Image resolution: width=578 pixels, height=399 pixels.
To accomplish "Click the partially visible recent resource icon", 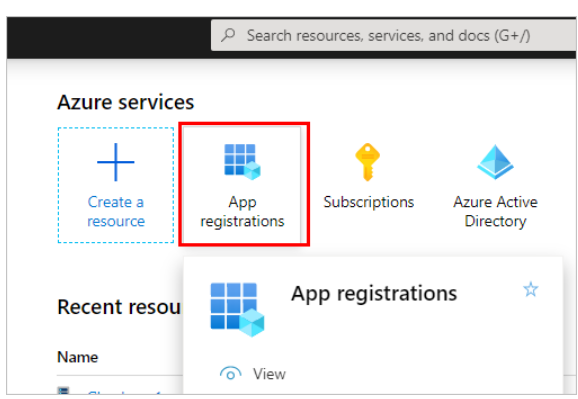I will click(63, 391).
